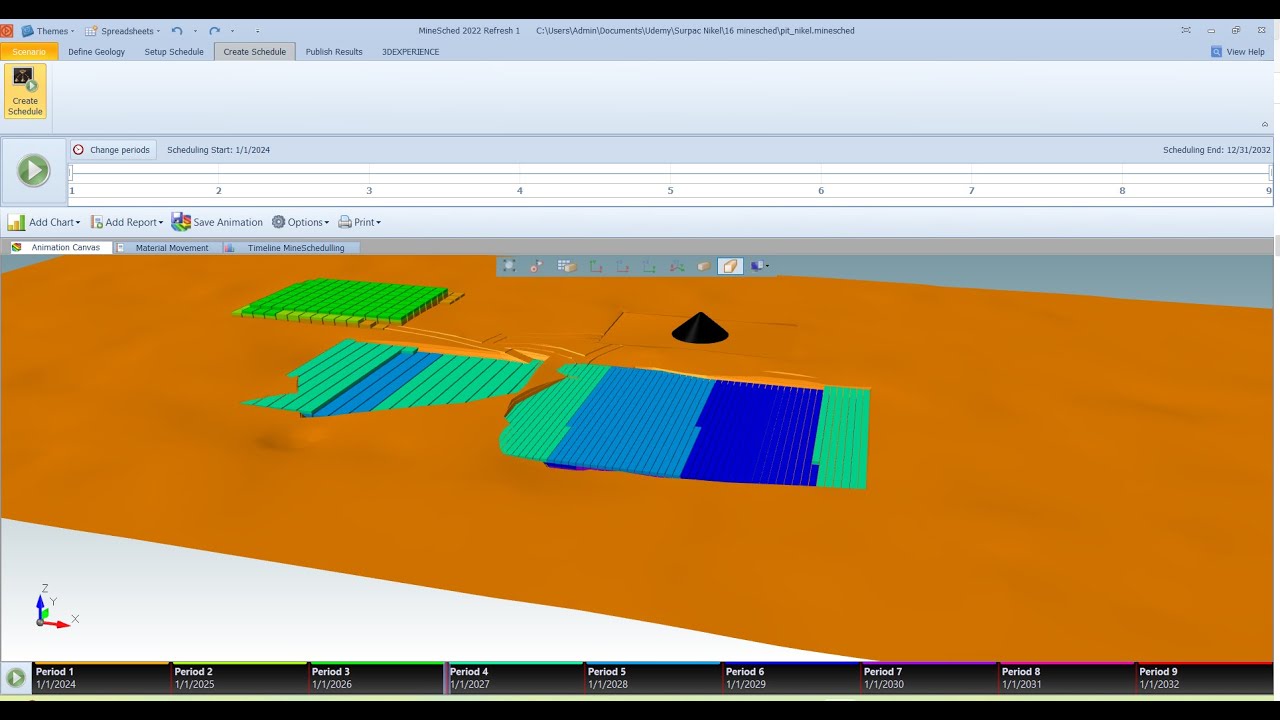Select Period 5 in the bottom timeline
Screen dimensions: 1280x720
click(x=653, y=678)
